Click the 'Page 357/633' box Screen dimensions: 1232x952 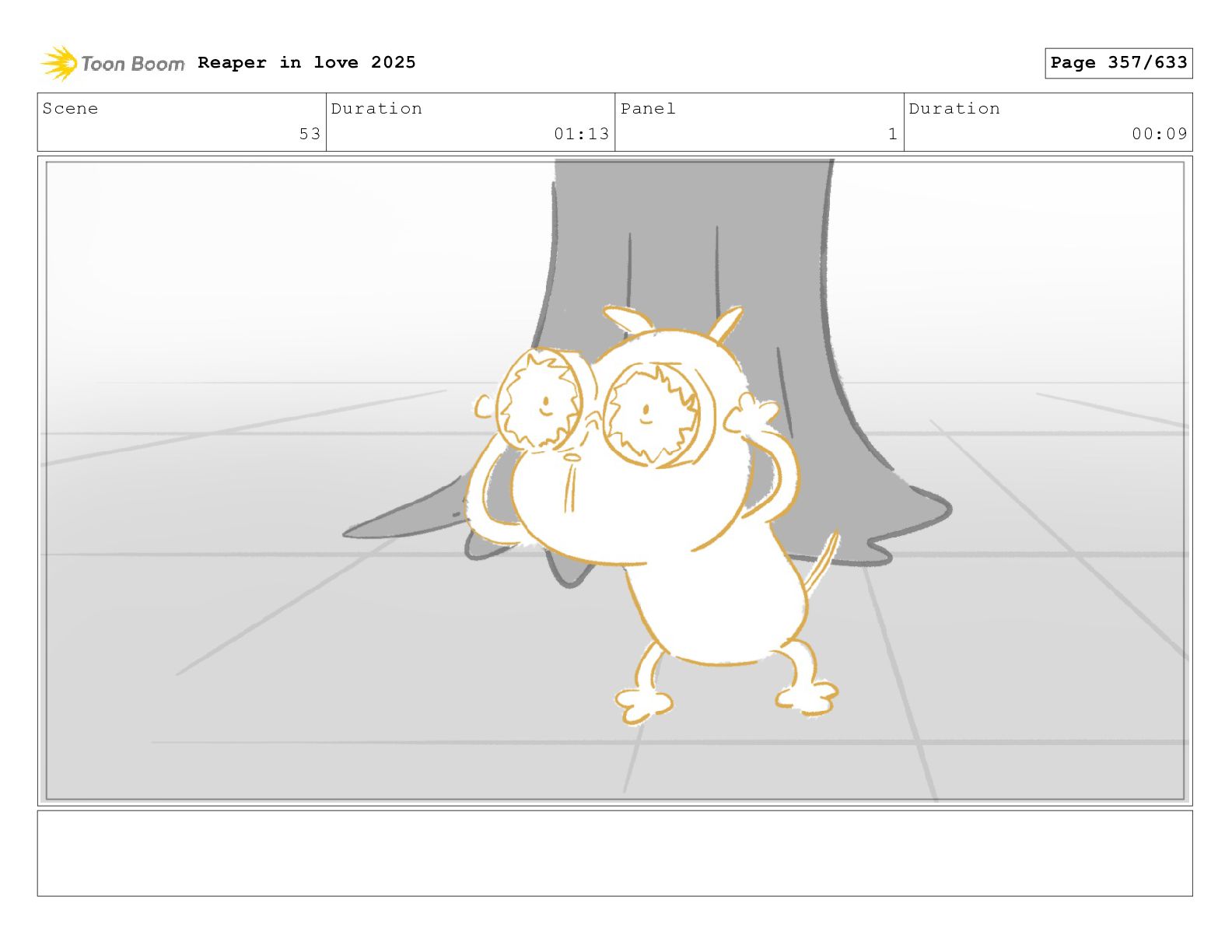pos(1118,63)
